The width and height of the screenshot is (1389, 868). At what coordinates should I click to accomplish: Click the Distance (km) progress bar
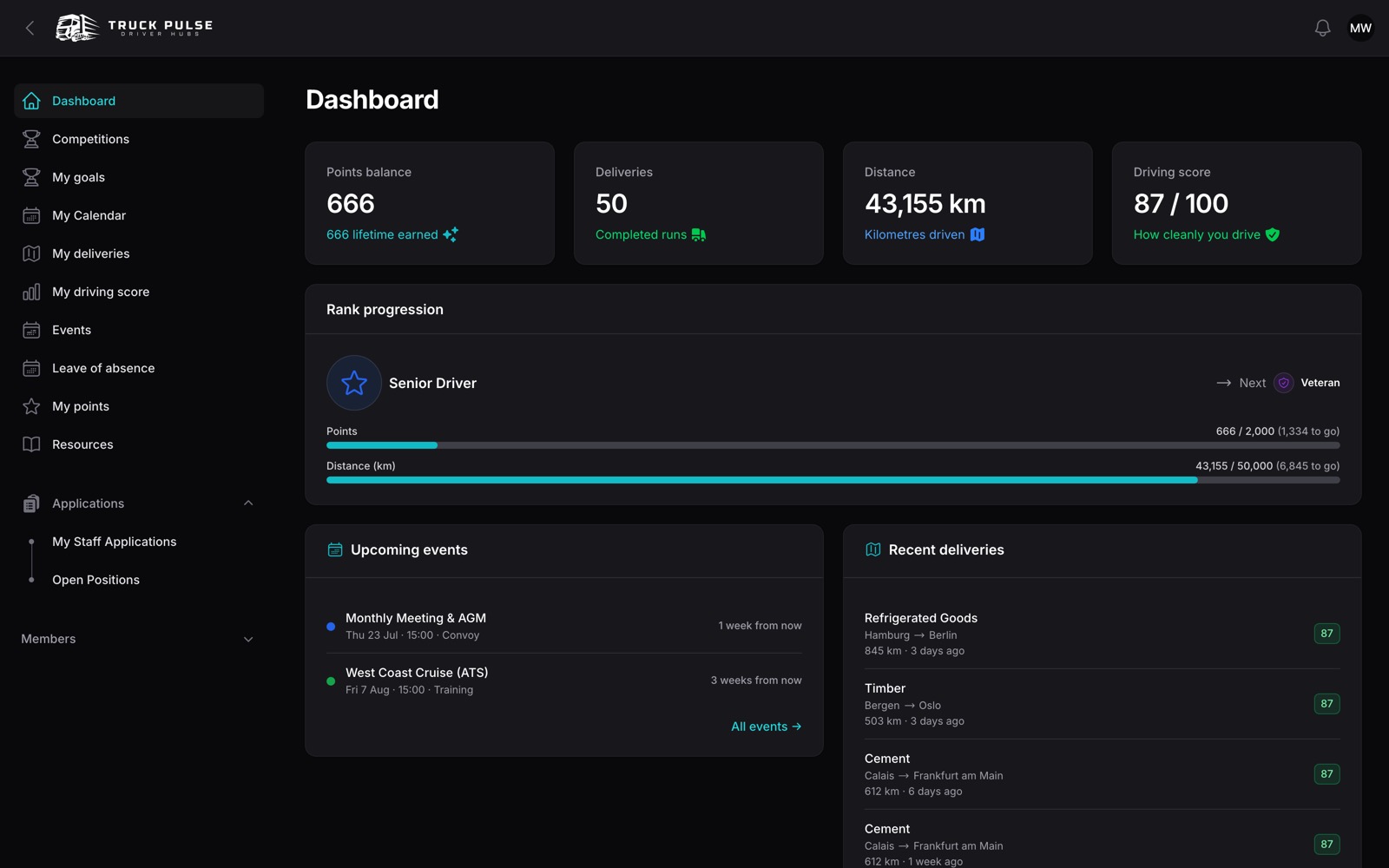coord(833,480)
